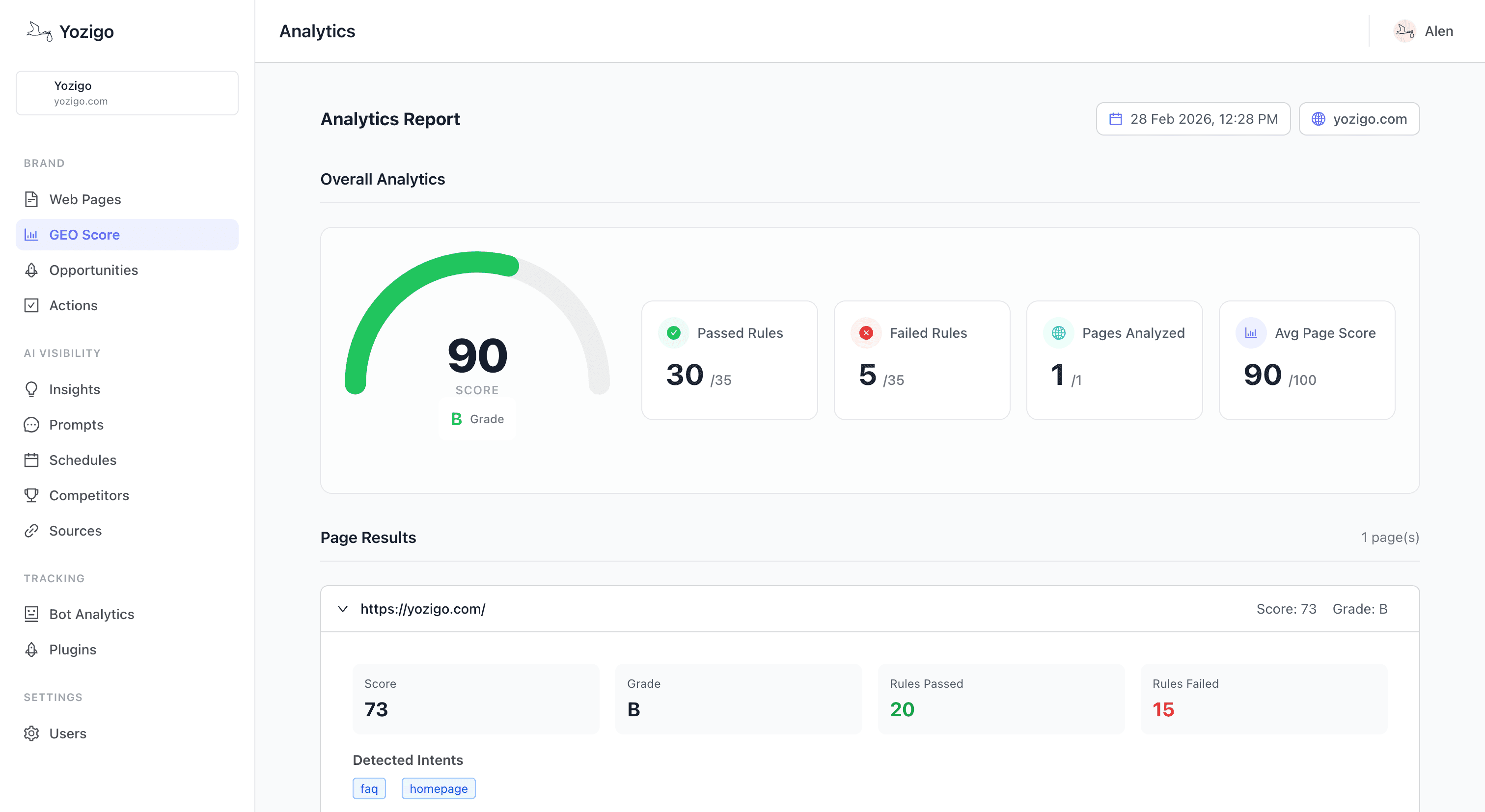Collapse the https://yozigo.com/ page result
Screen dimensions: 1485x812
[x=342, y=609]
